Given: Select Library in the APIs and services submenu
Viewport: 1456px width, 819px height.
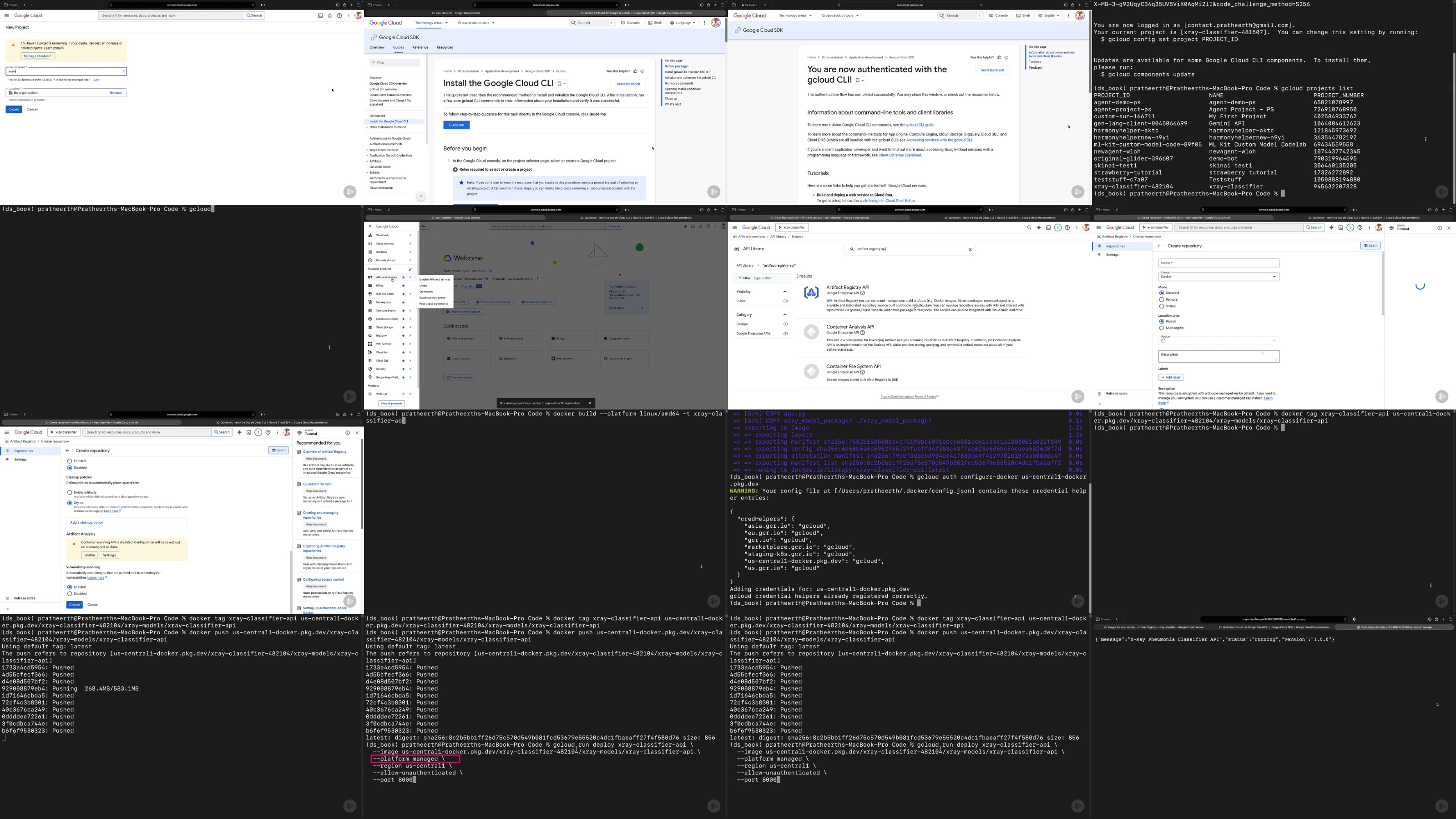Looking at the screenshot, I should click(x=423, y=286).
